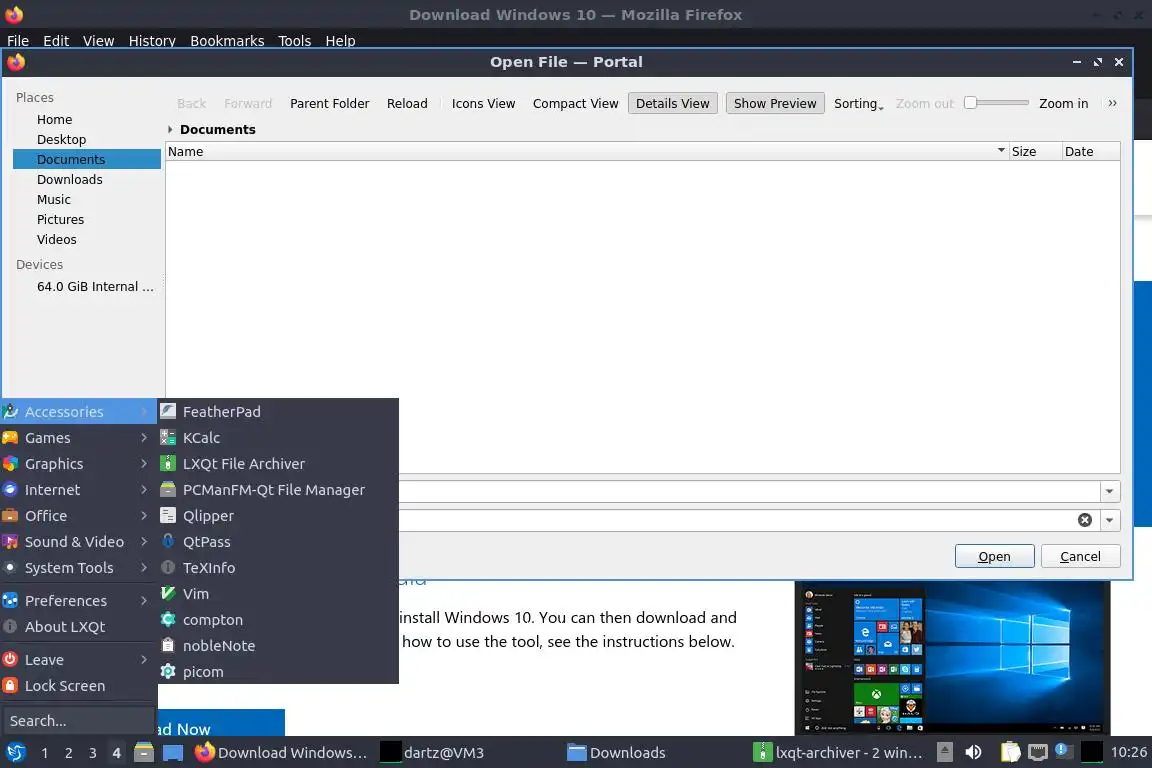
Task: Sort by the Name column header
Action: 586,151
